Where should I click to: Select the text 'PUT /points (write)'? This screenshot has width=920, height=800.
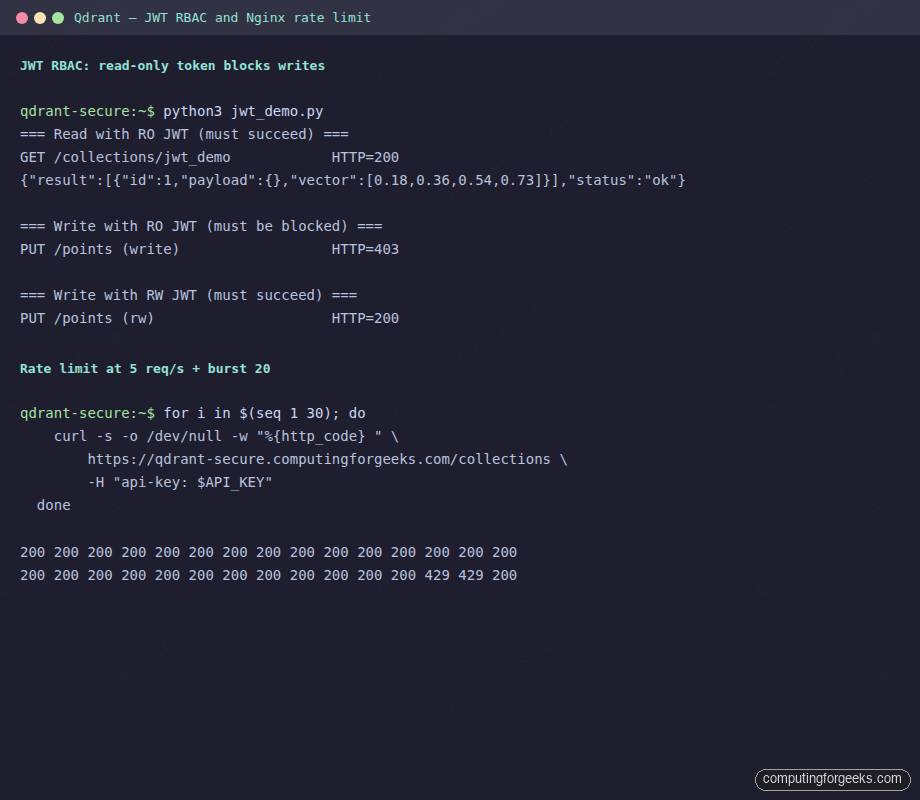(100, 249)
